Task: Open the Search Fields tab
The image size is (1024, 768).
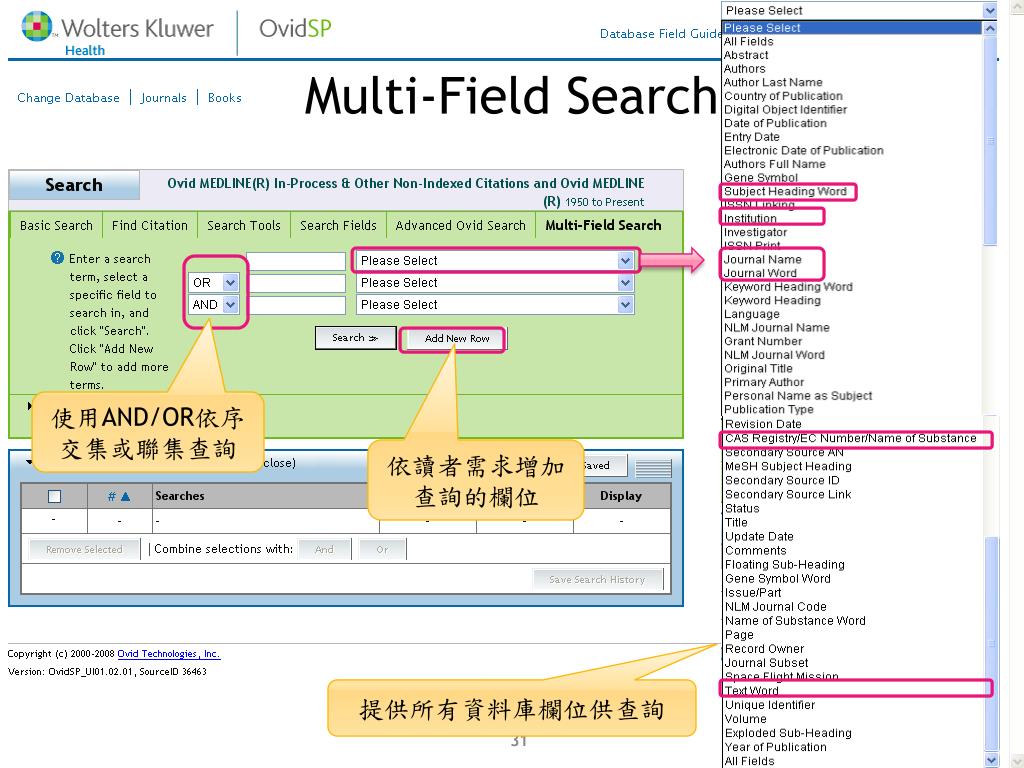Action: [x=338, y=225]
